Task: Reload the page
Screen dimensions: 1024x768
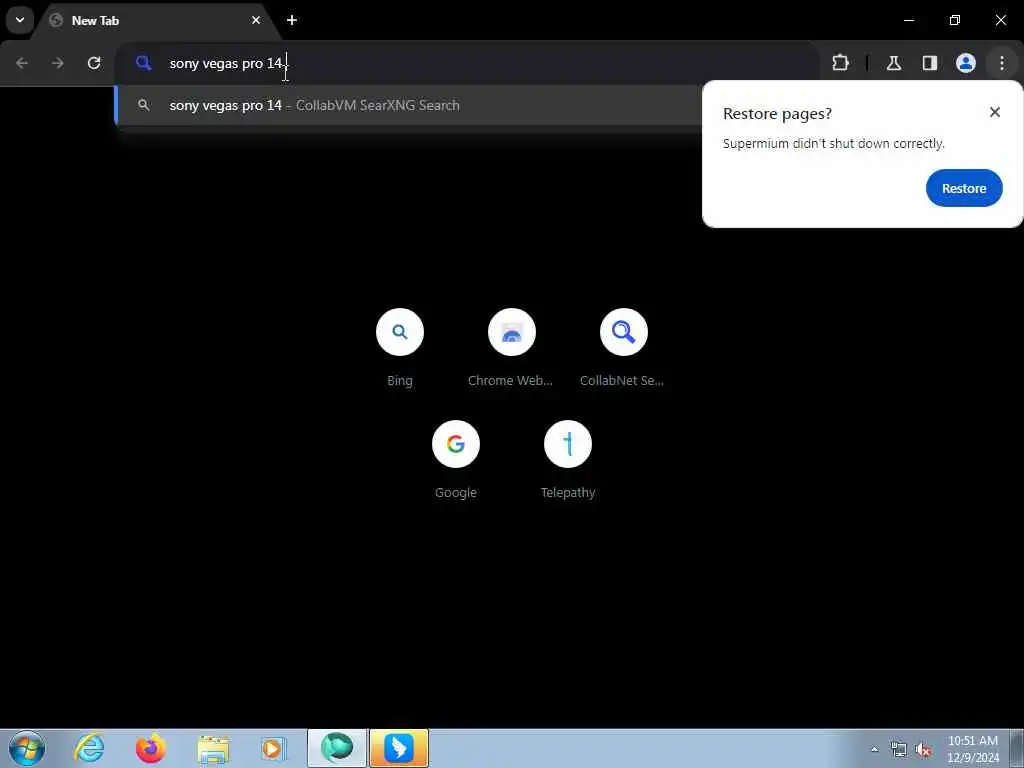Action: (x=94, y=63)
